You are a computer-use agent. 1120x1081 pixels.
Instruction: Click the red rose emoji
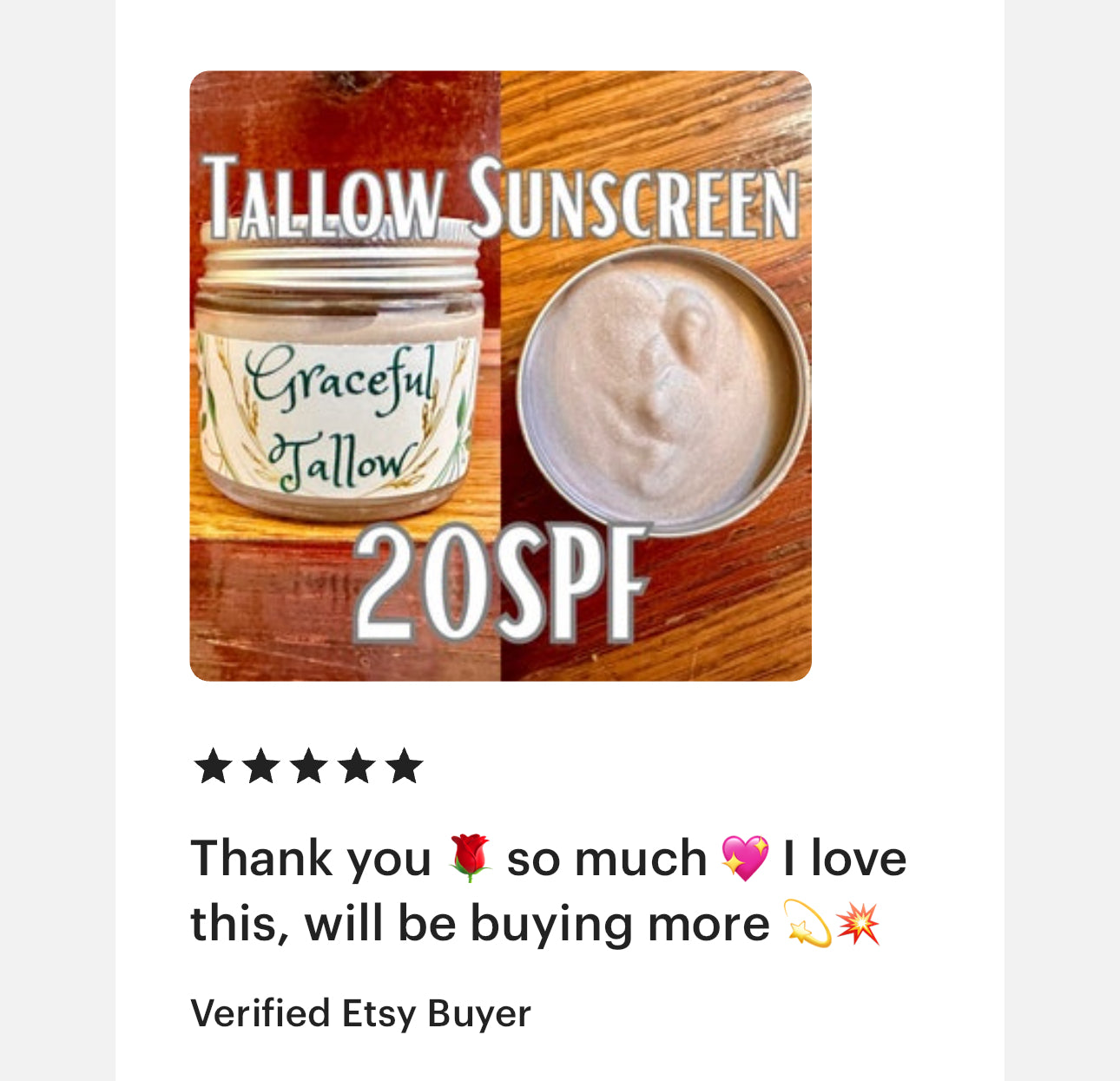(470, 858)
